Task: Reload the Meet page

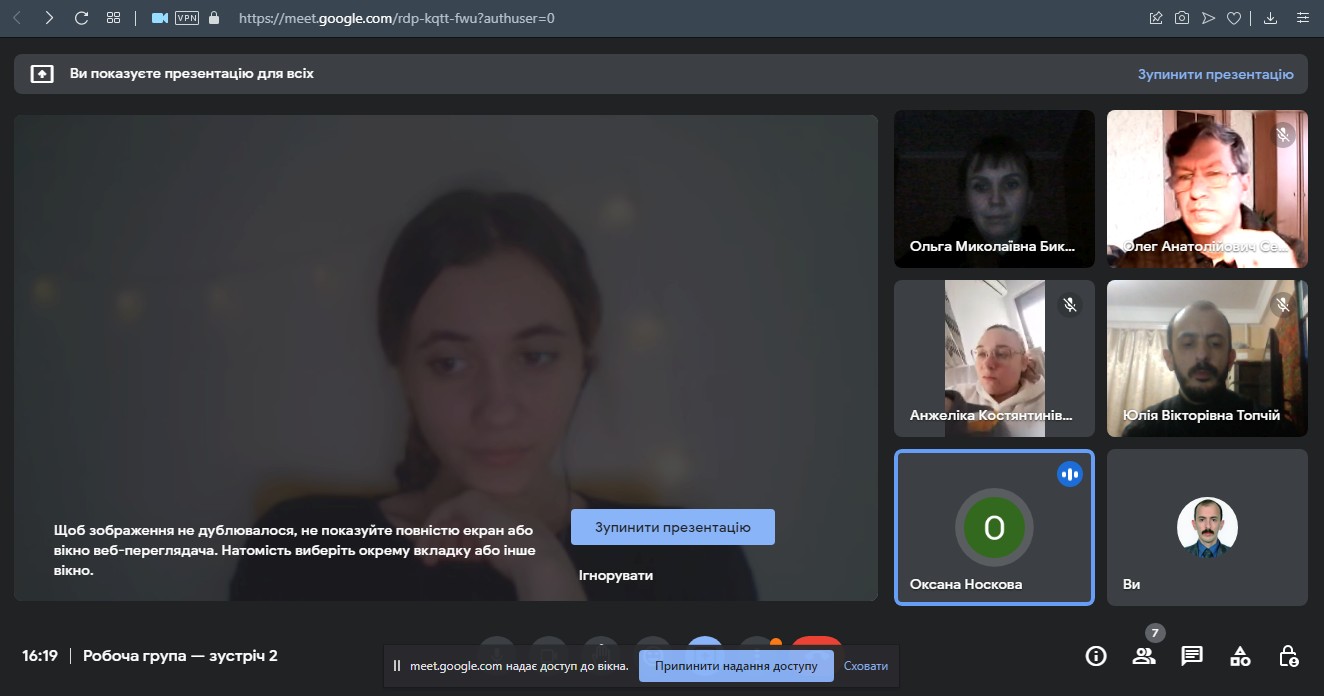Action: tap(81, 18)
